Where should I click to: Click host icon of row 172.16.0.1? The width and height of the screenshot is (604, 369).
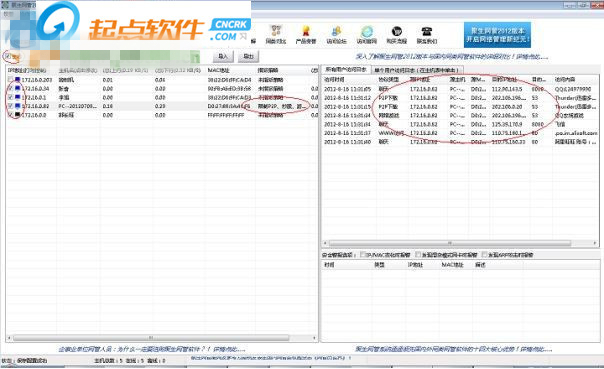click(x=17, y=97)
